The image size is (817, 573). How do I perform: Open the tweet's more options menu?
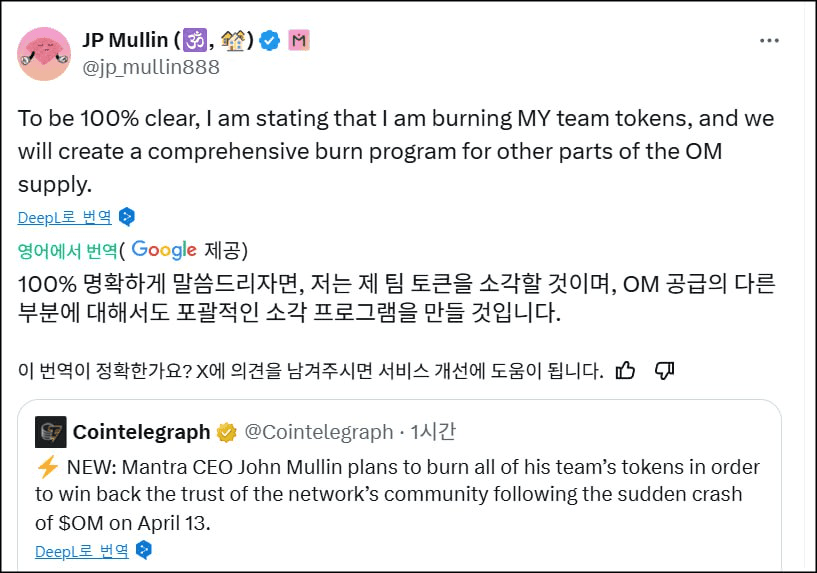click(x=768, y=41)
